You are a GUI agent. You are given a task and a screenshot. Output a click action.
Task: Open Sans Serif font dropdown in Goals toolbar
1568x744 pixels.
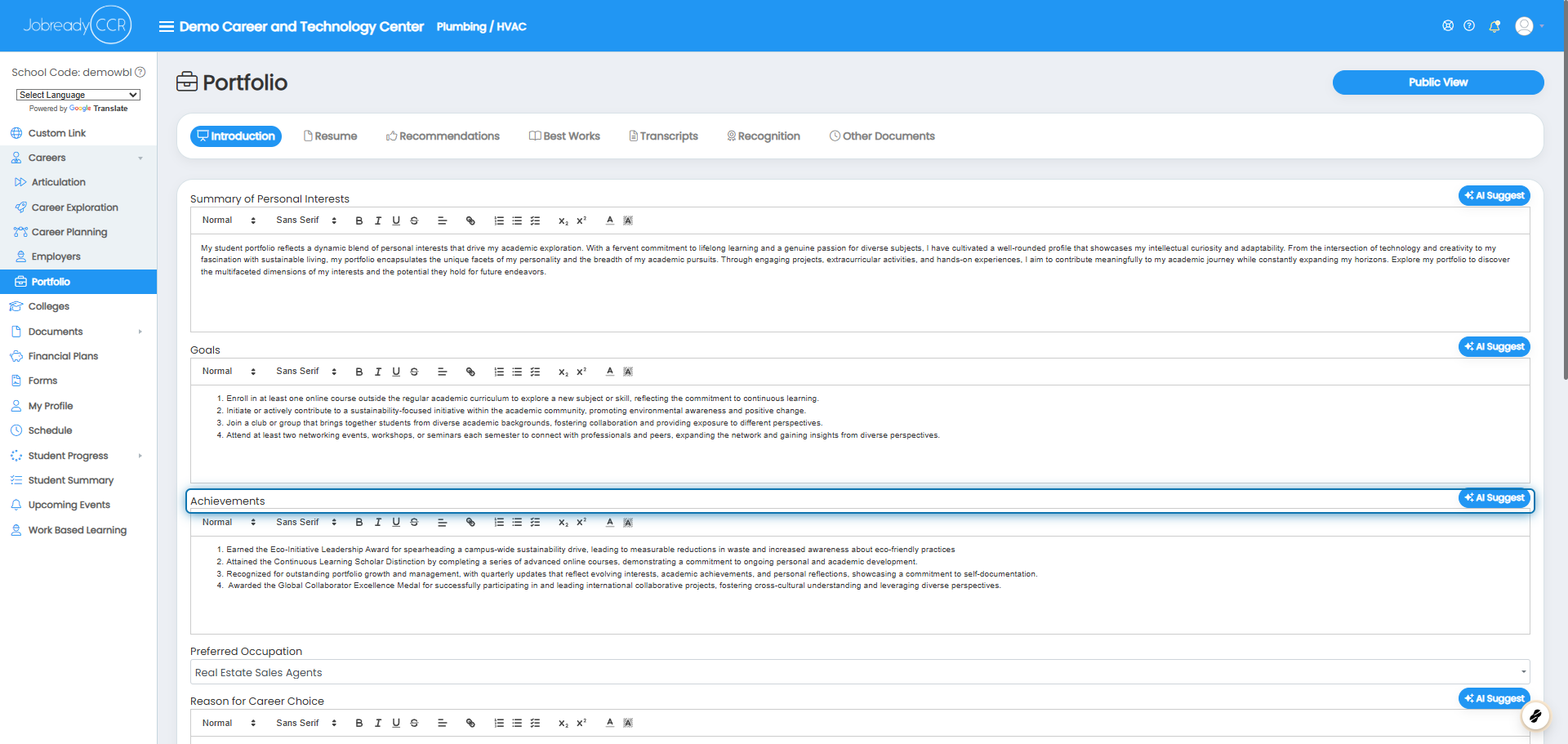tap(306, 372)
